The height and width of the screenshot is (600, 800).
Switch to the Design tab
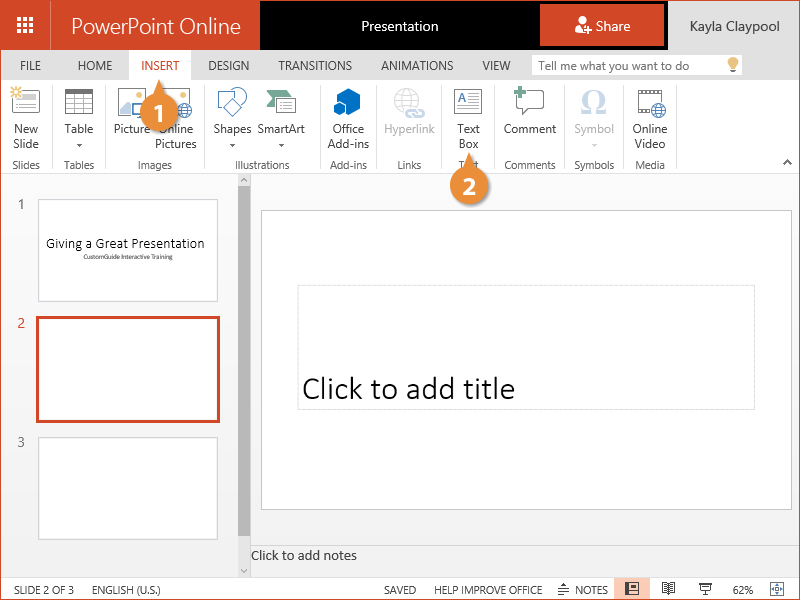click(x=228, y=66)
